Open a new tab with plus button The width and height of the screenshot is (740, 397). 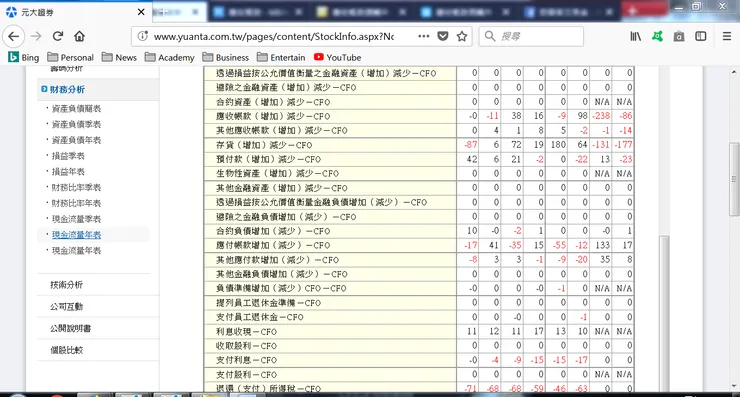[632, 11]
